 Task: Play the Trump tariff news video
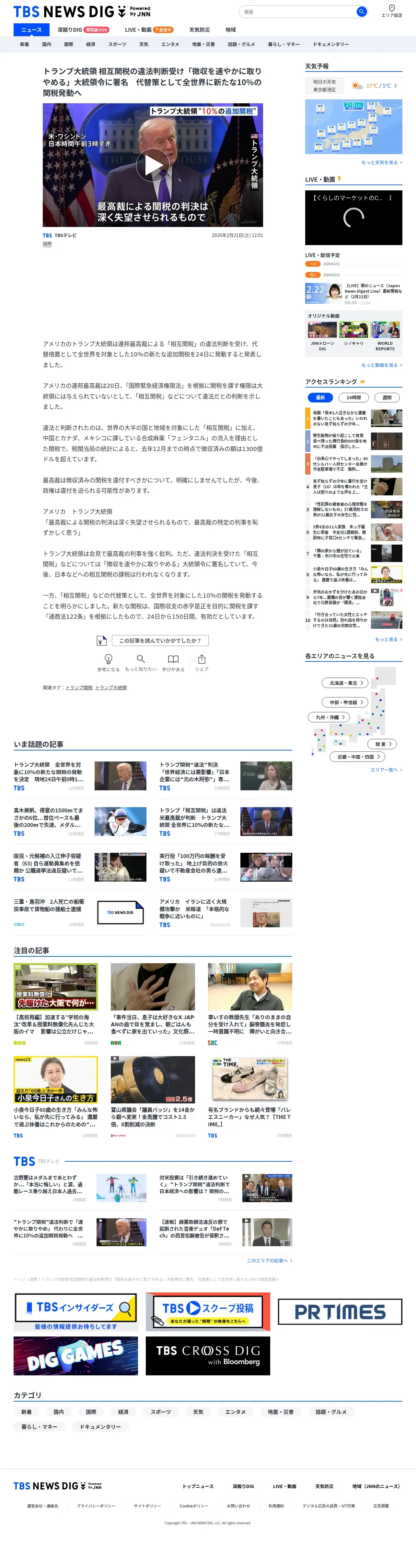click(x=153, y=165)
